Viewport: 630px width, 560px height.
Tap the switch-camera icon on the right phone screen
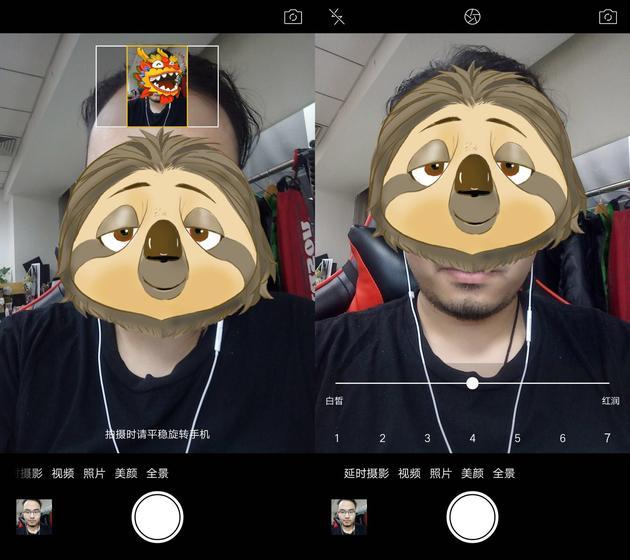coord(608,17)
